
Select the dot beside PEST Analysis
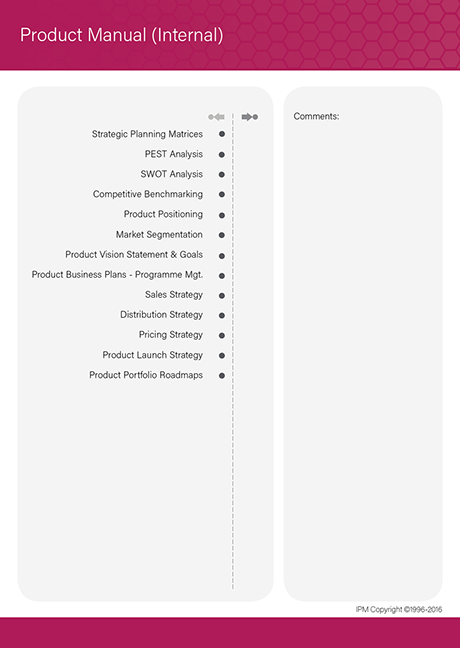tap(222, 155)
